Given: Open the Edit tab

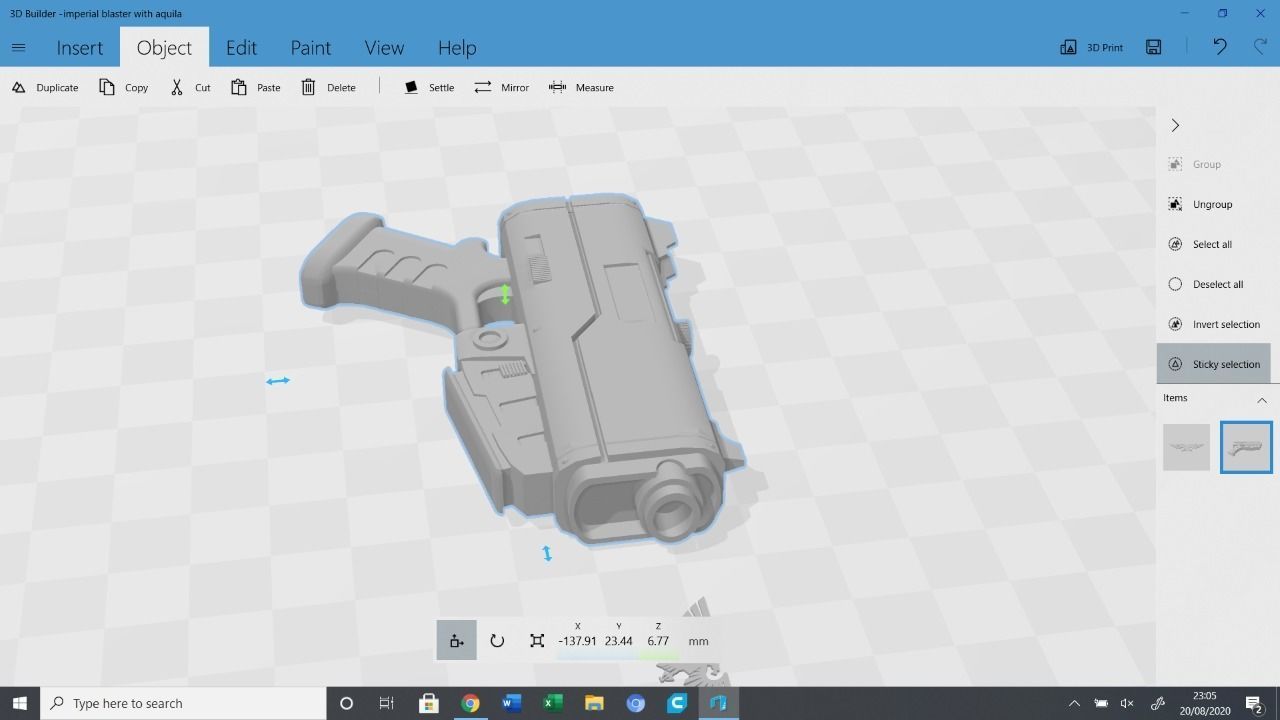Looking at the screenshot, I should [241, 47].
